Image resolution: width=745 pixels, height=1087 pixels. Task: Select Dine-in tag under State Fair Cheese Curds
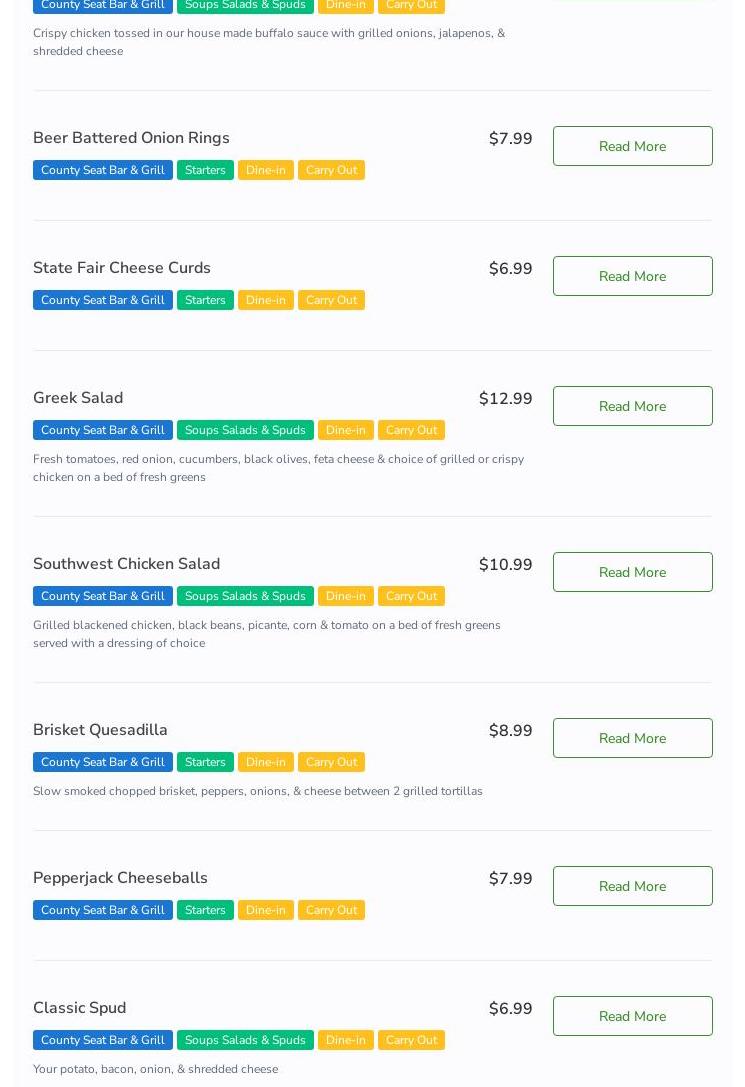tap(266, 300)
